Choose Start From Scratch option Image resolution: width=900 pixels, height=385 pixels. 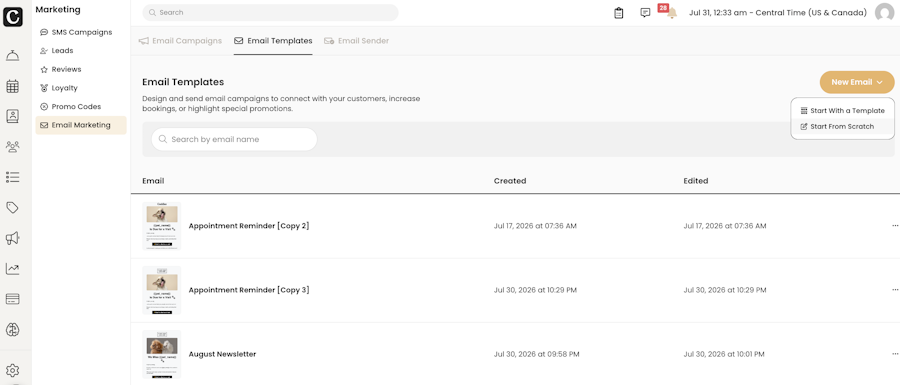(842, 126)
